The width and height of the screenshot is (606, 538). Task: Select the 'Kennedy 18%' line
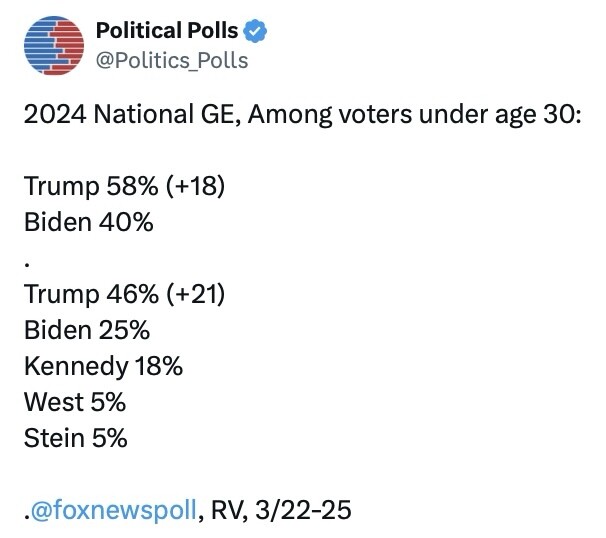click(103, 366)
